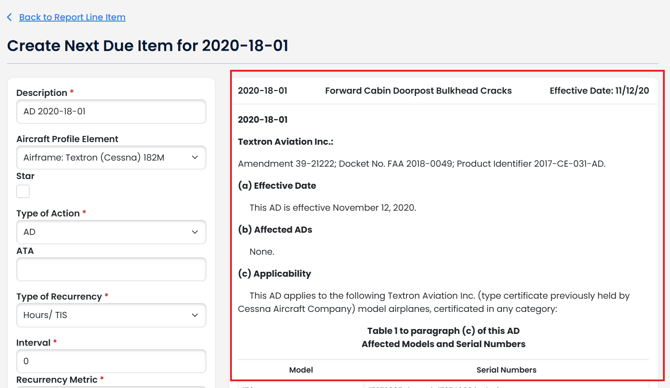Click the AD number 2020-18-01 in document header
Screen dimensions: 670x388
[x=262, y=91]
